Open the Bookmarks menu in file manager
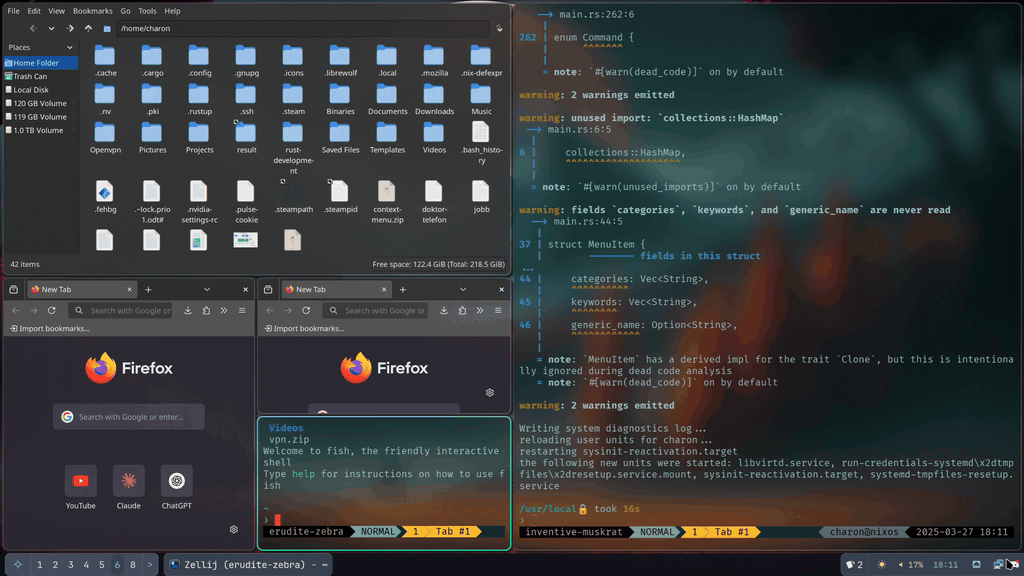Screen dimensions: 1024x576 point(91,11)
